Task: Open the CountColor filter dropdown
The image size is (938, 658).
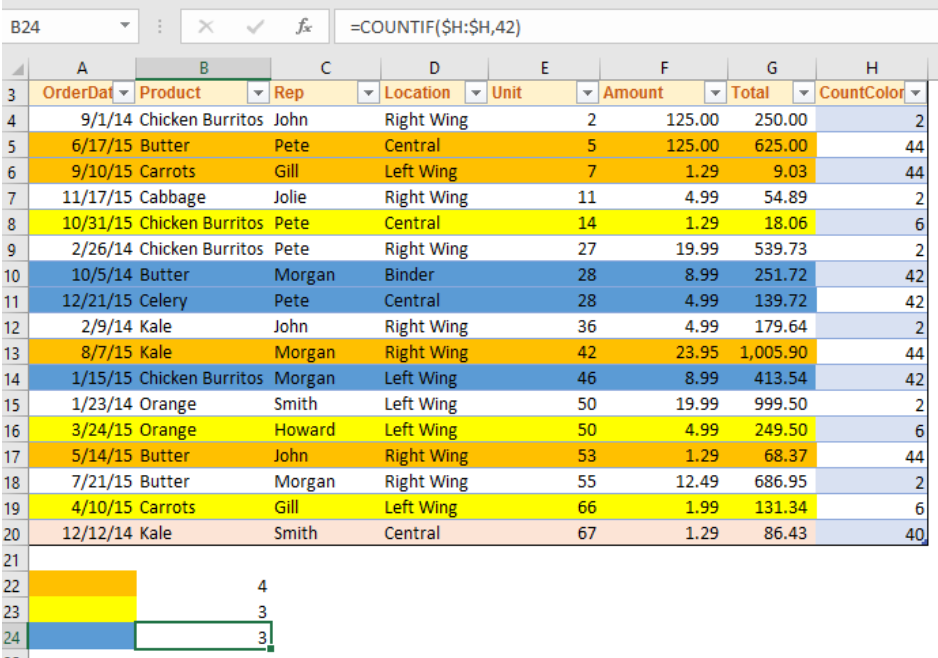Action: (x=916, y=93)
